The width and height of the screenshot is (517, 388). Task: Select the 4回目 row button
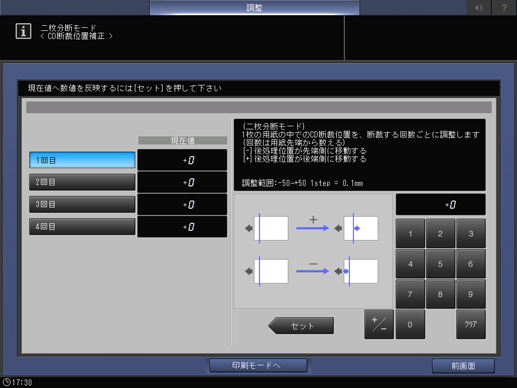82,226
